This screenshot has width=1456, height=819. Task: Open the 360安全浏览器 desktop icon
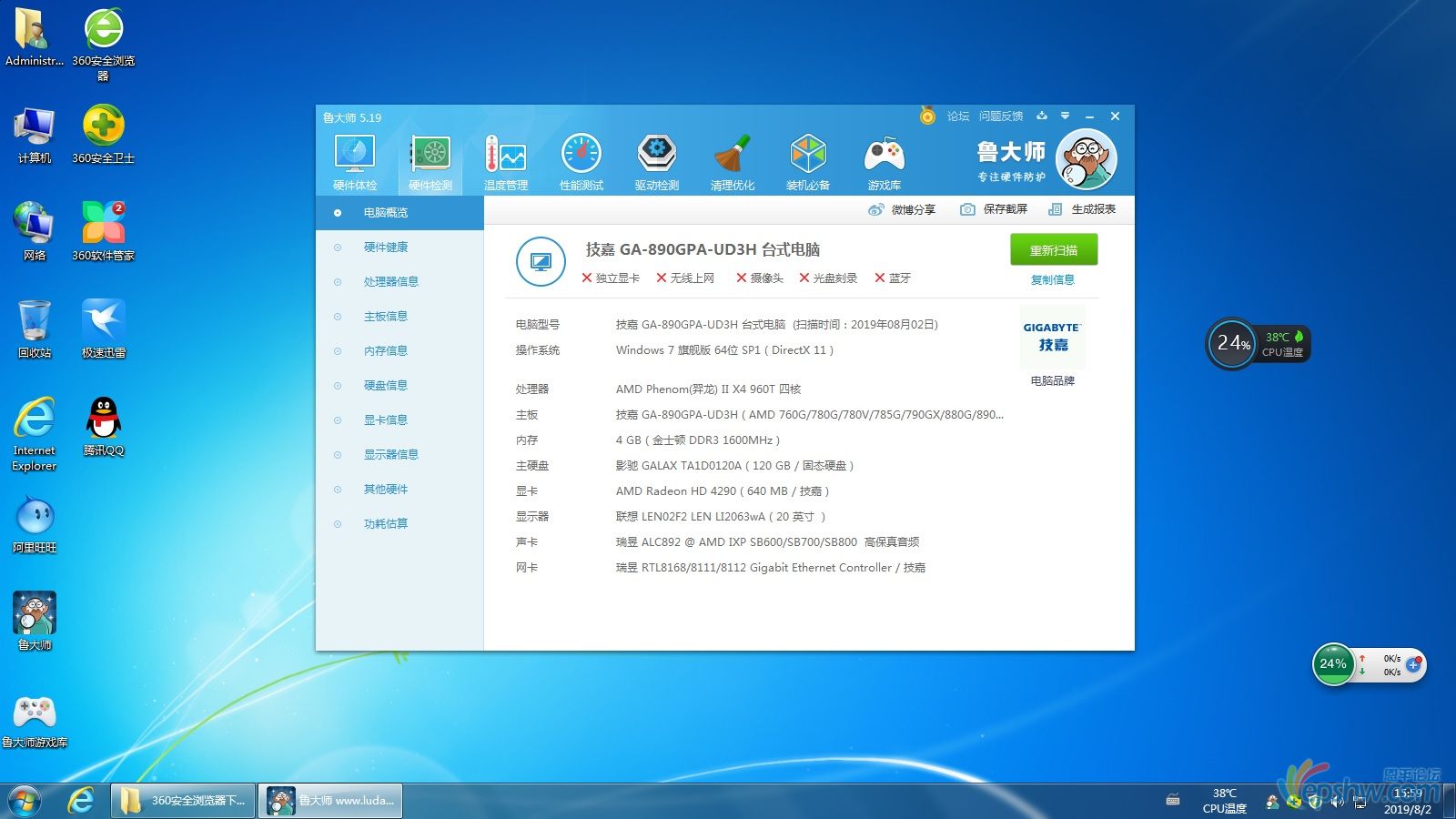coord(104,45)
